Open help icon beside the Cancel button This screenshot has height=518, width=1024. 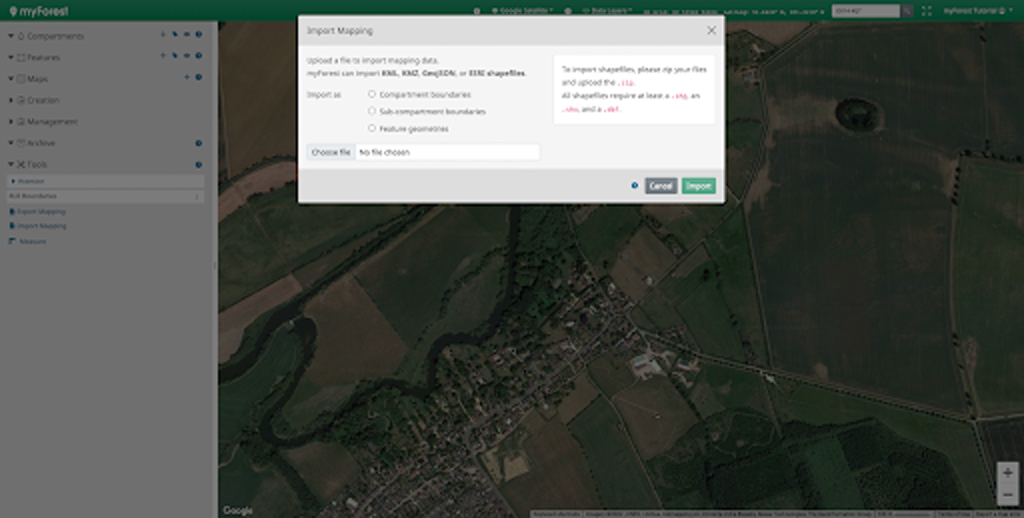pyautogui.click(x=635, y=186)
